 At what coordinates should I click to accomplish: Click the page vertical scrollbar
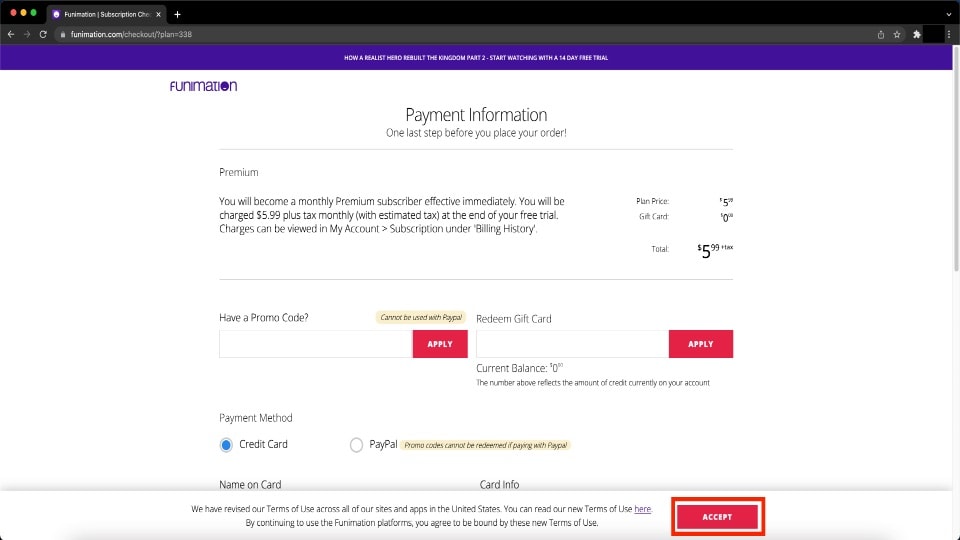(956, 159)
